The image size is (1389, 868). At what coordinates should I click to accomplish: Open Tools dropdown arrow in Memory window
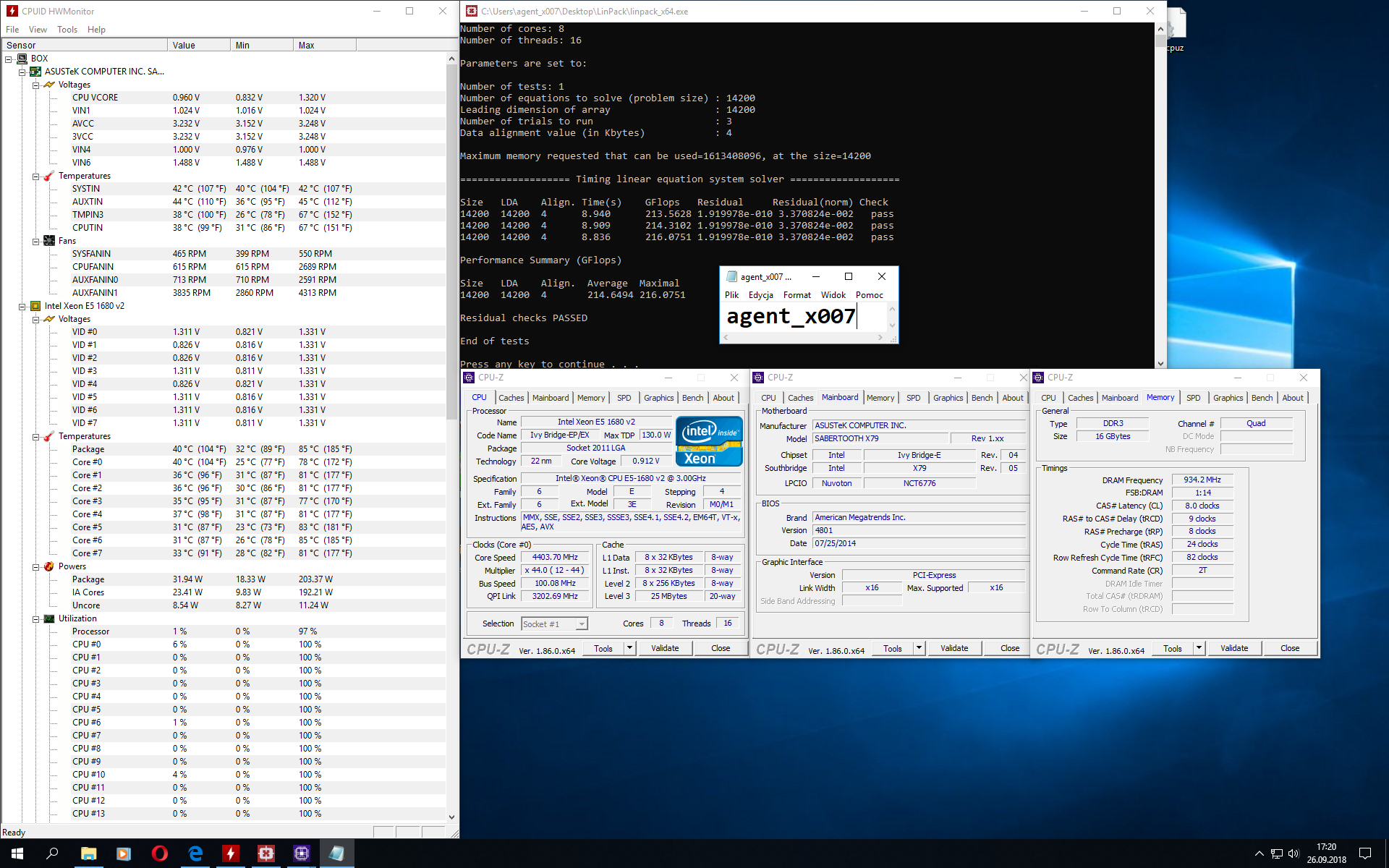point(1199,648)
